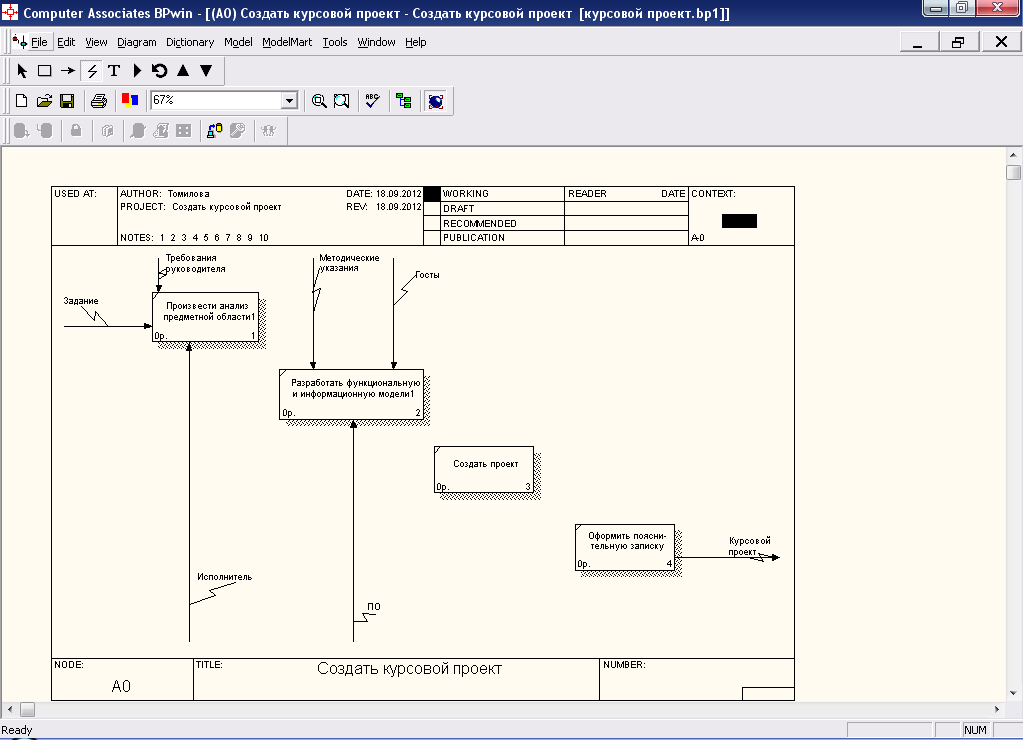Open the Diagram menu
The image size is (1023, 740).
tap(136, 42)
